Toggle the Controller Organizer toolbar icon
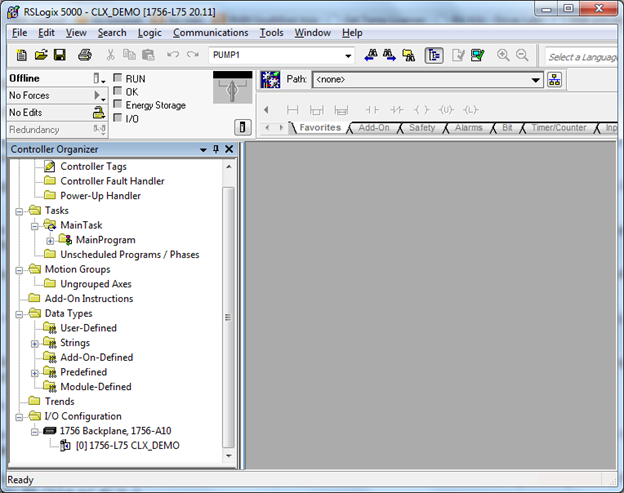 click(x=434, y=55)
